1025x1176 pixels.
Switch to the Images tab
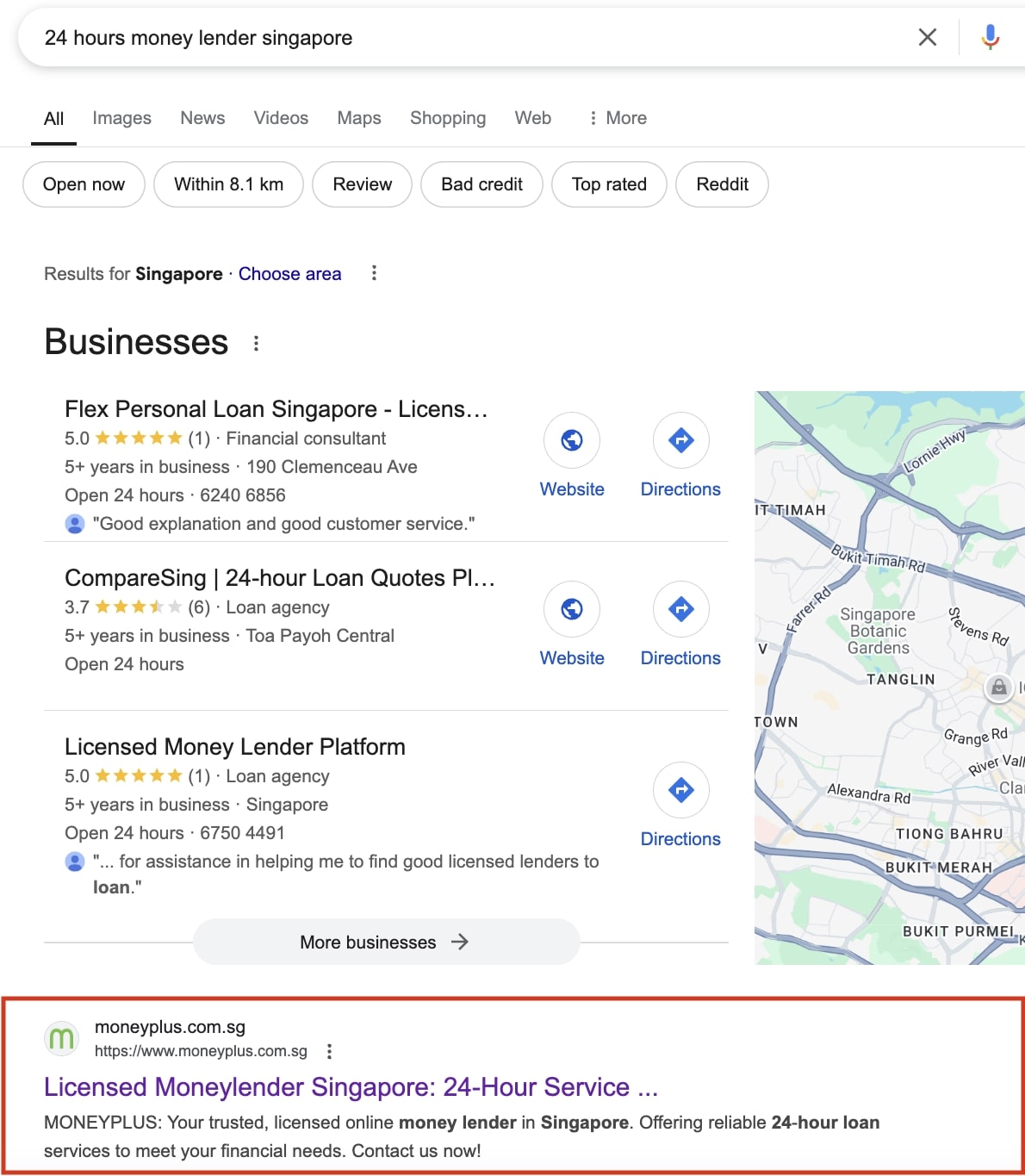(x=121, y=118)
